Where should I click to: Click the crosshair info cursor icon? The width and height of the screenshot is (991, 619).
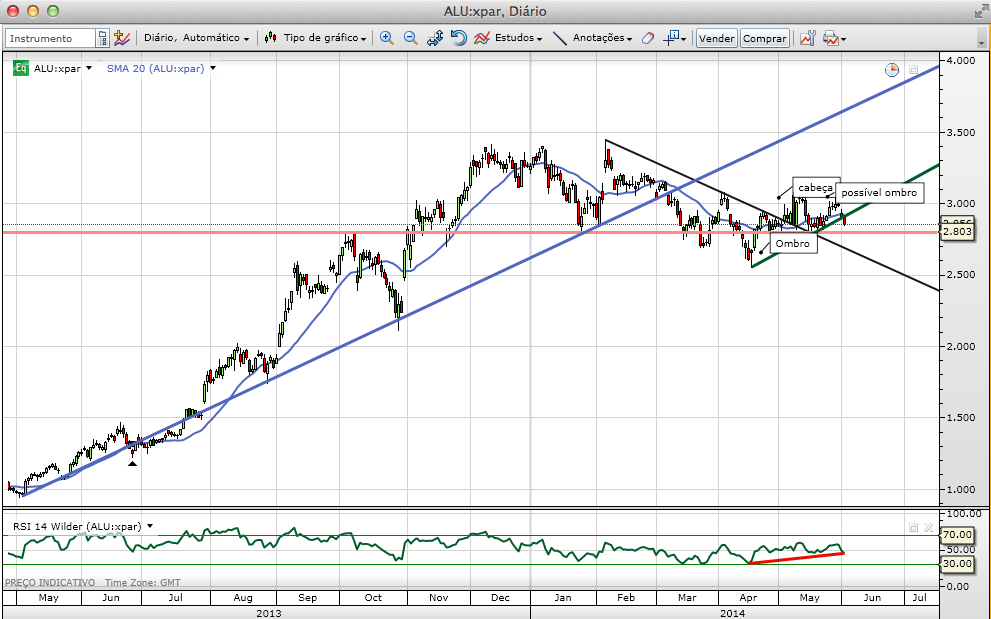click(671, 38)
